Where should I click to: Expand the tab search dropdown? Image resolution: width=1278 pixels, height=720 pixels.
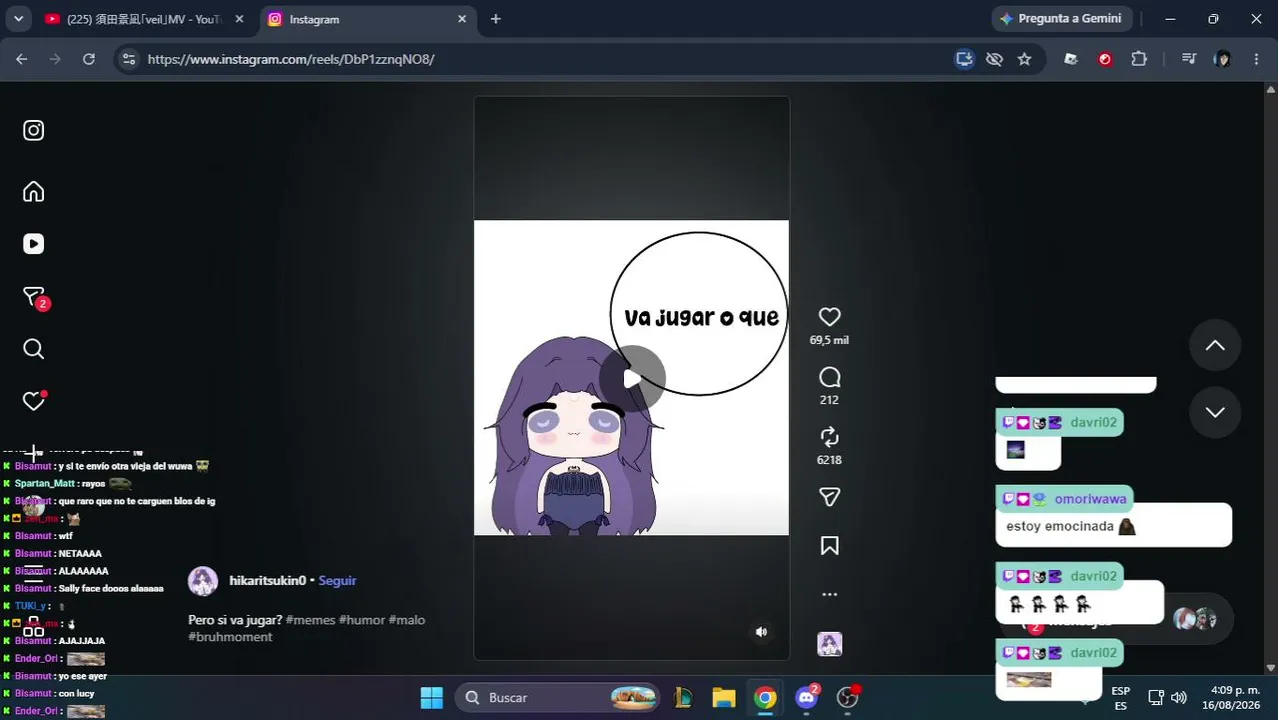tap(18, 19)
